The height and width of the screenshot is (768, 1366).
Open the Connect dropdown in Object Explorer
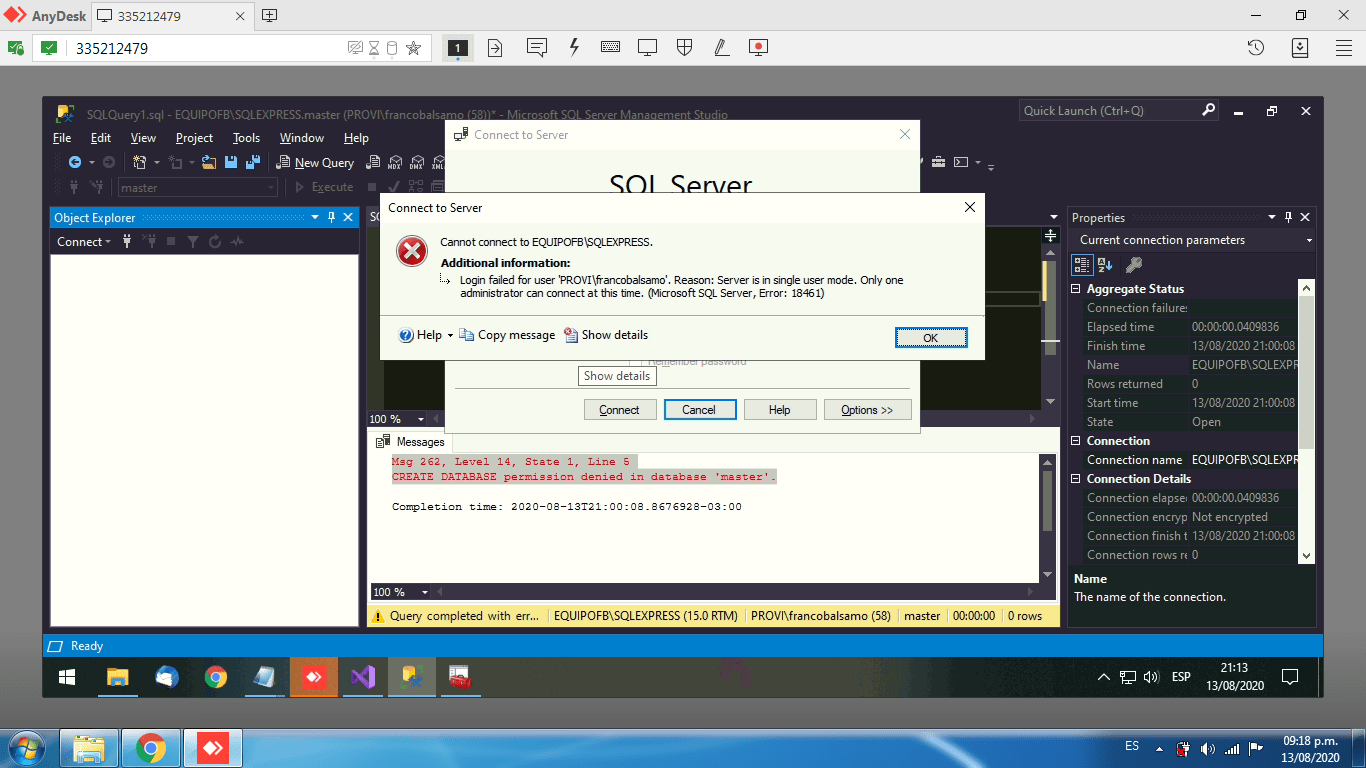pyautogui.click(x=84, y=241)
